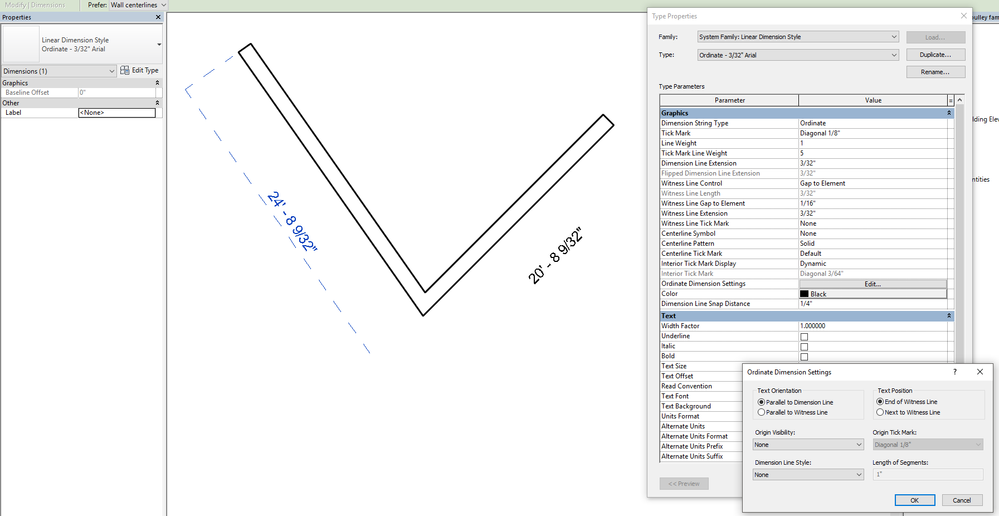The width and height of the screenshot is (999, 516).
Task: Click the Interior Tick Mark Display value Dynamic
Action: point(873,264)
